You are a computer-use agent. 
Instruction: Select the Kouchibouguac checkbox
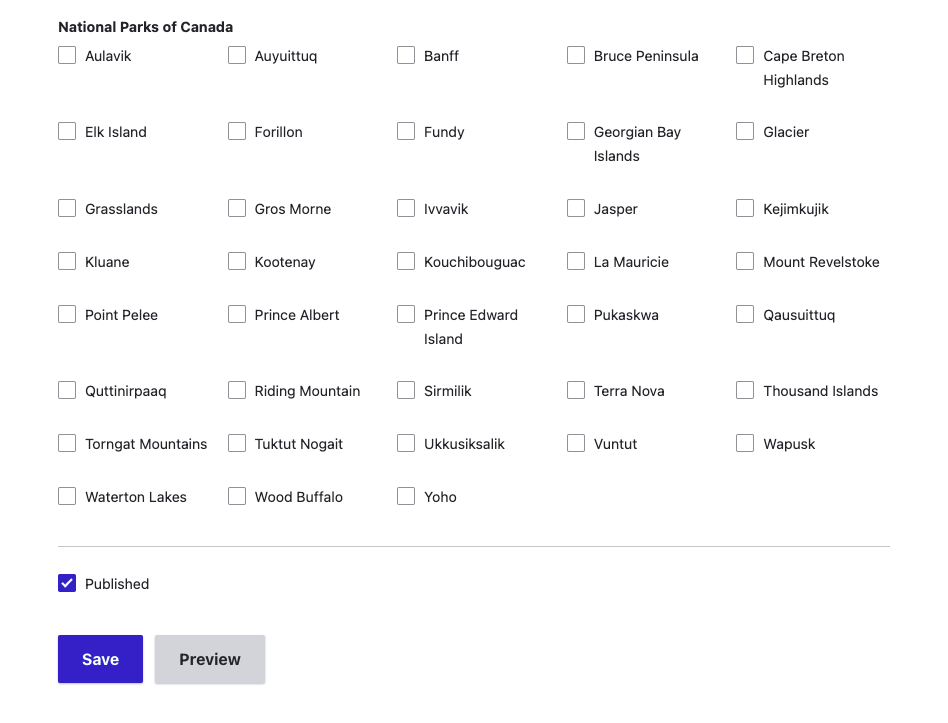click(x=406, y=262)
